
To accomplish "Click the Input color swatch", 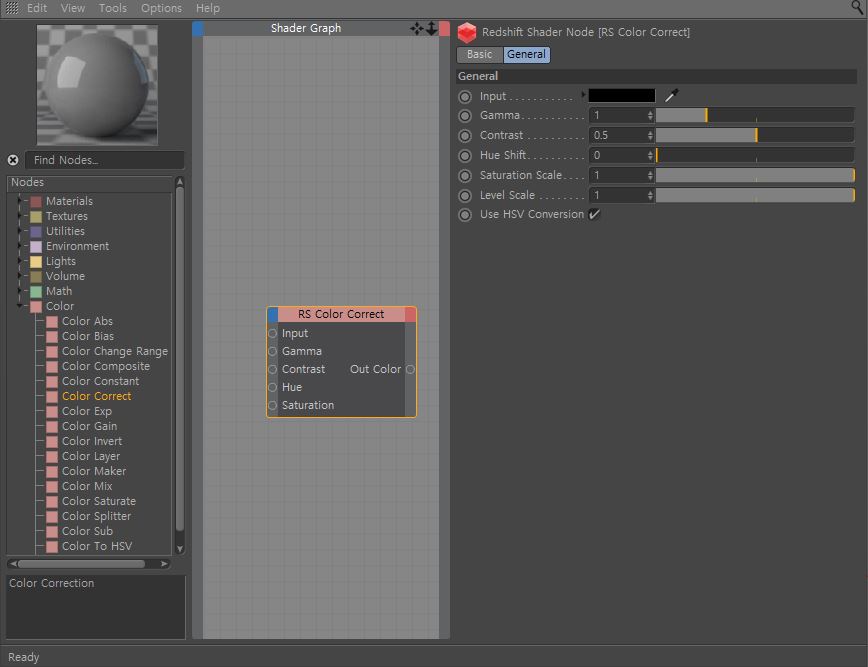I will click(x=622, y=95).
